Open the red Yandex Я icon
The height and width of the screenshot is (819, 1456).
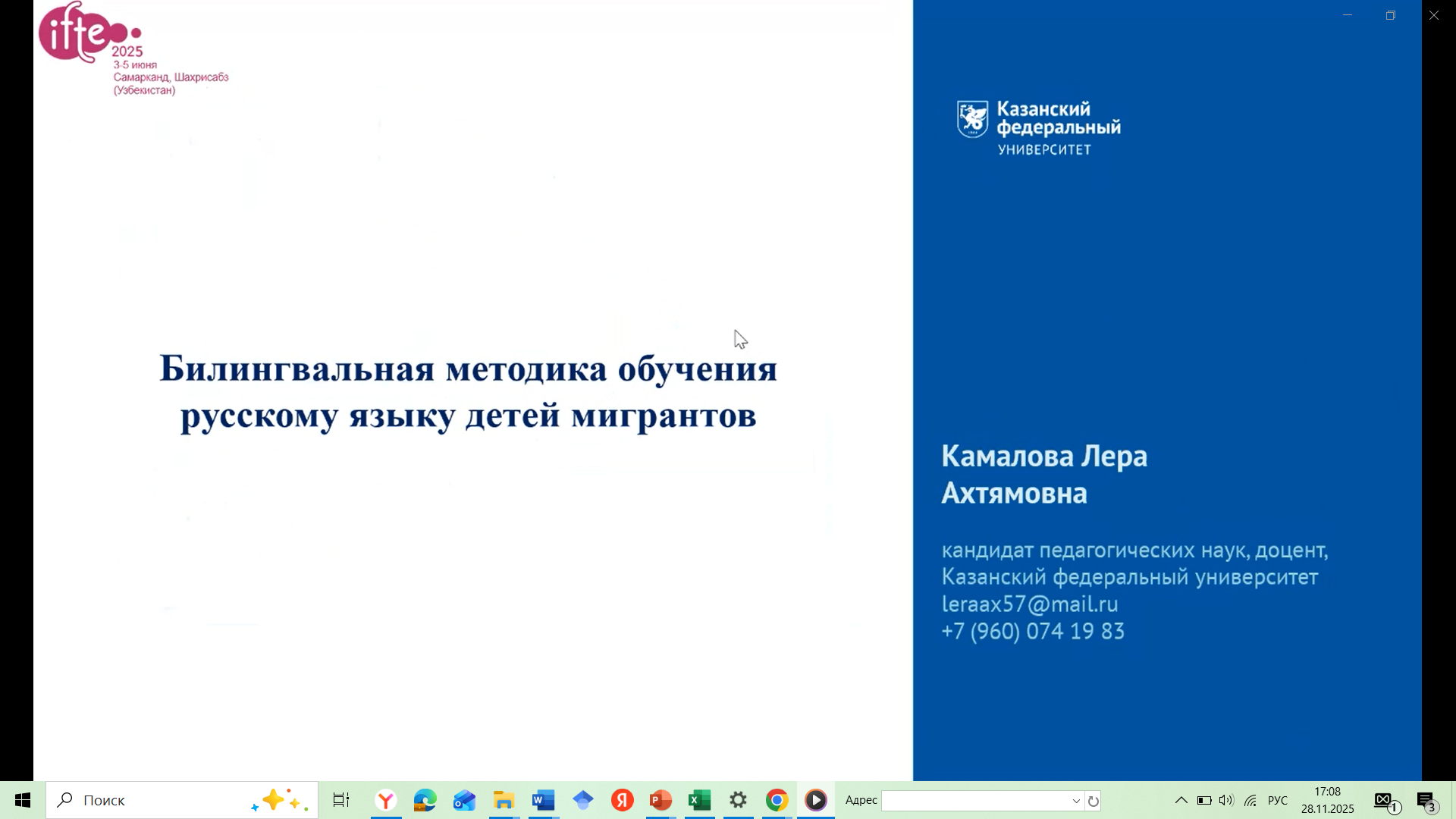(x=622, y=800)
